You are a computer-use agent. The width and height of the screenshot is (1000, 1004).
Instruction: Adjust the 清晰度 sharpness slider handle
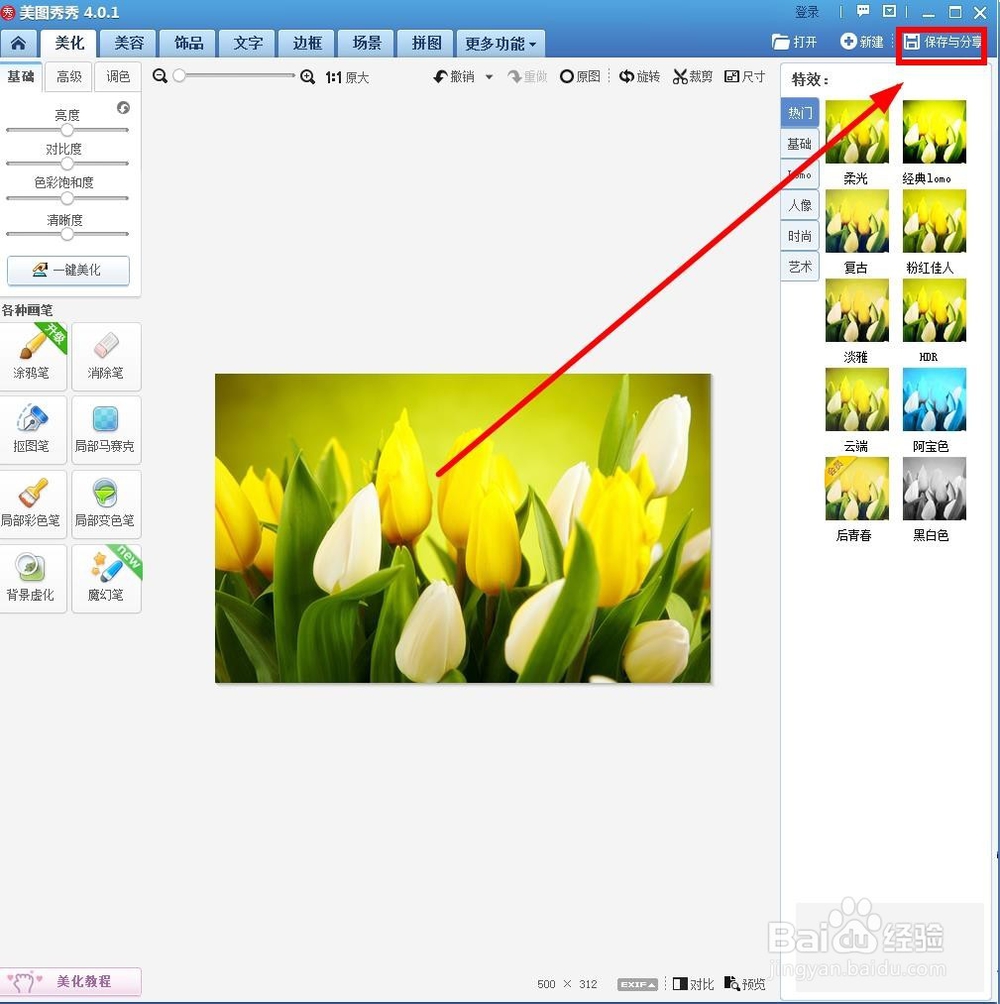pyautogui.click(x=67, y=234)
